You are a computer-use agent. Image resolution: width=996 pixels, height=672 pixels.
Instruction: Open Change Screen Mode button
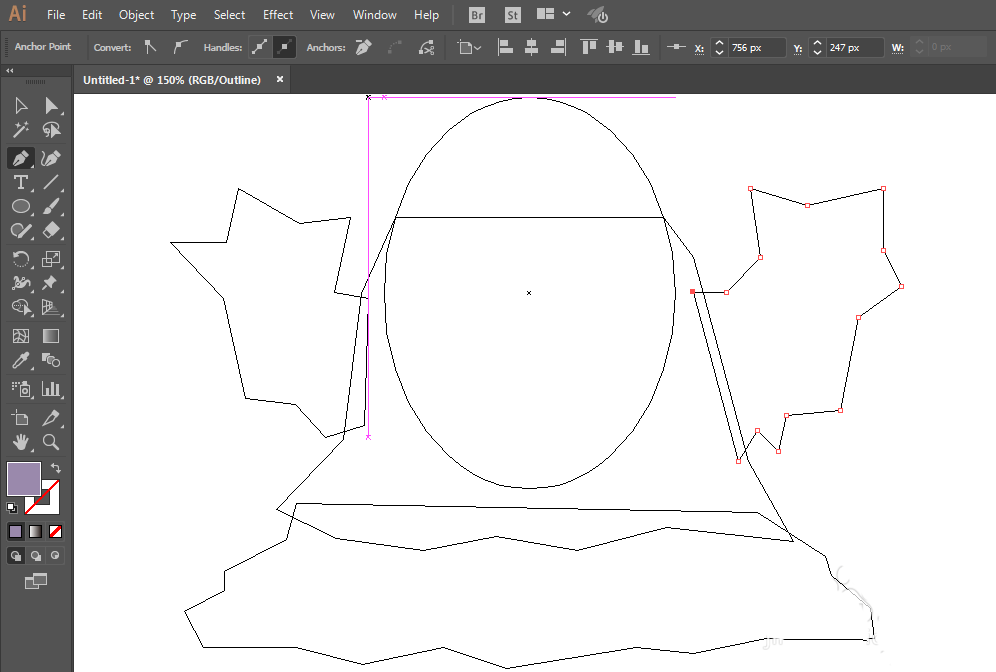[36, 581]
